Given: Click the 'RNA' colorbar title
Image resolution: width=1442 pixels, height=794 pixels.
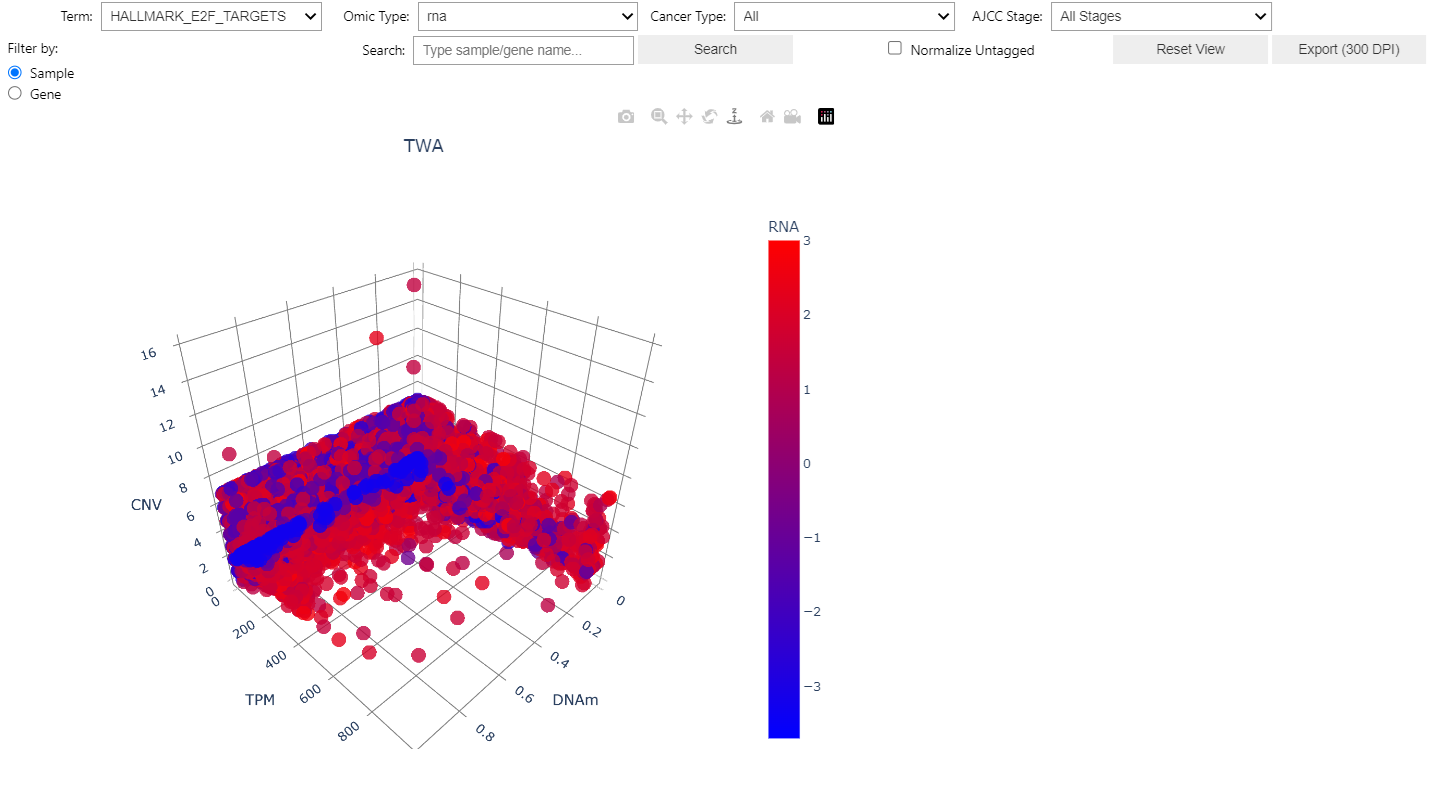Looking at the screenshot, I should [x=784, y=227].
